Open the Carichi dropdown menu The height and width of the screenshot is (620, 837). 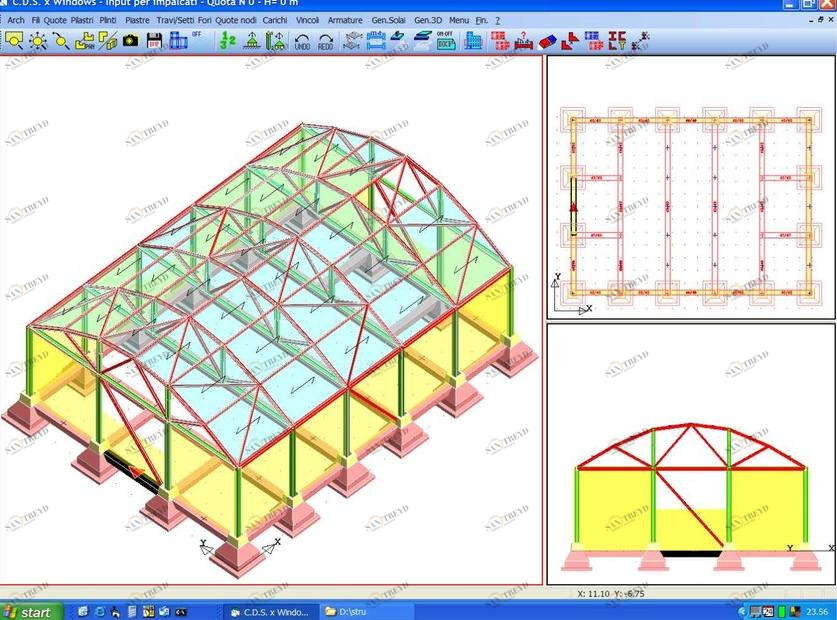(275, 20)
